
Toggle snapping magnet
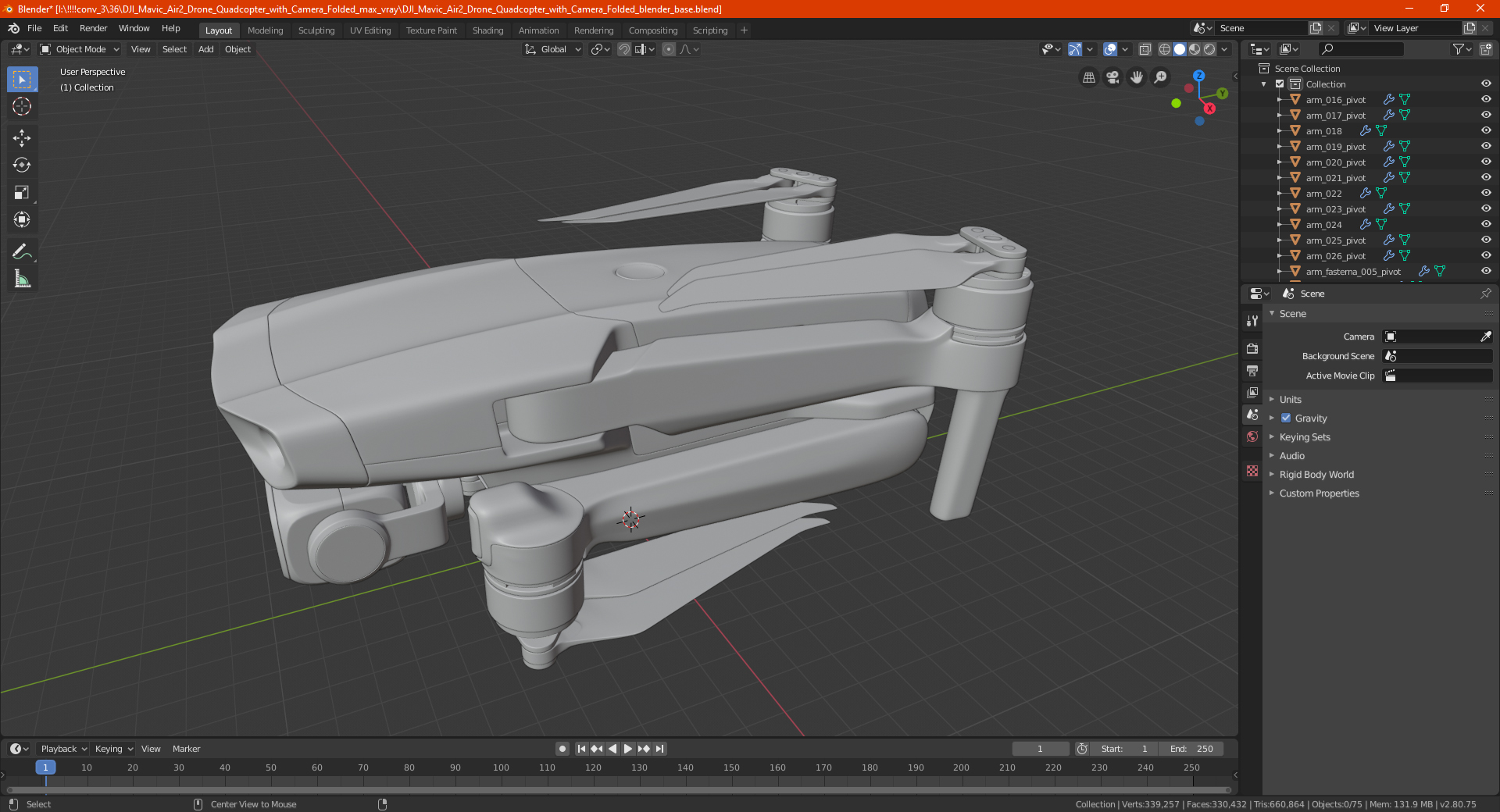tap(624, 49)
